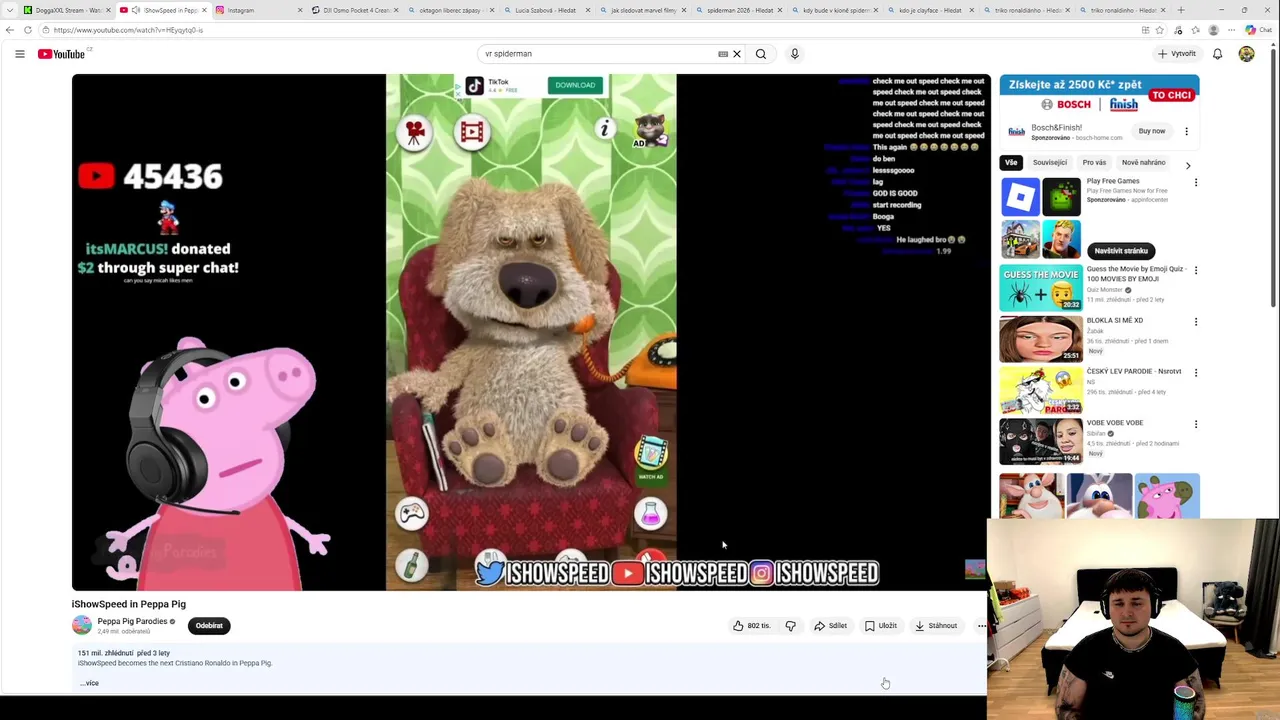Click Navštívit stránku on the games ad
Image resolution: width=1280 pixels, height=720 pixels.
click(x=1121, y=251)
